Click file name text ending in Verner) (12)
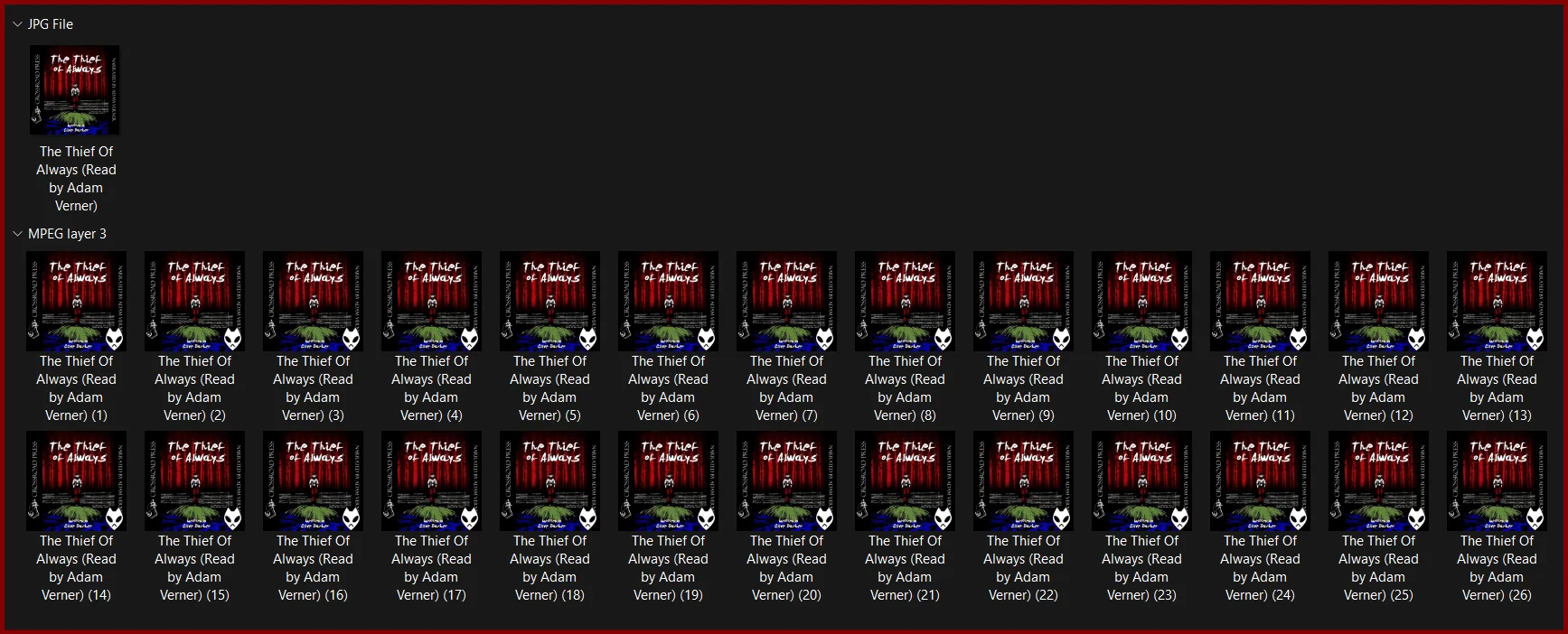 point(1378,388)
